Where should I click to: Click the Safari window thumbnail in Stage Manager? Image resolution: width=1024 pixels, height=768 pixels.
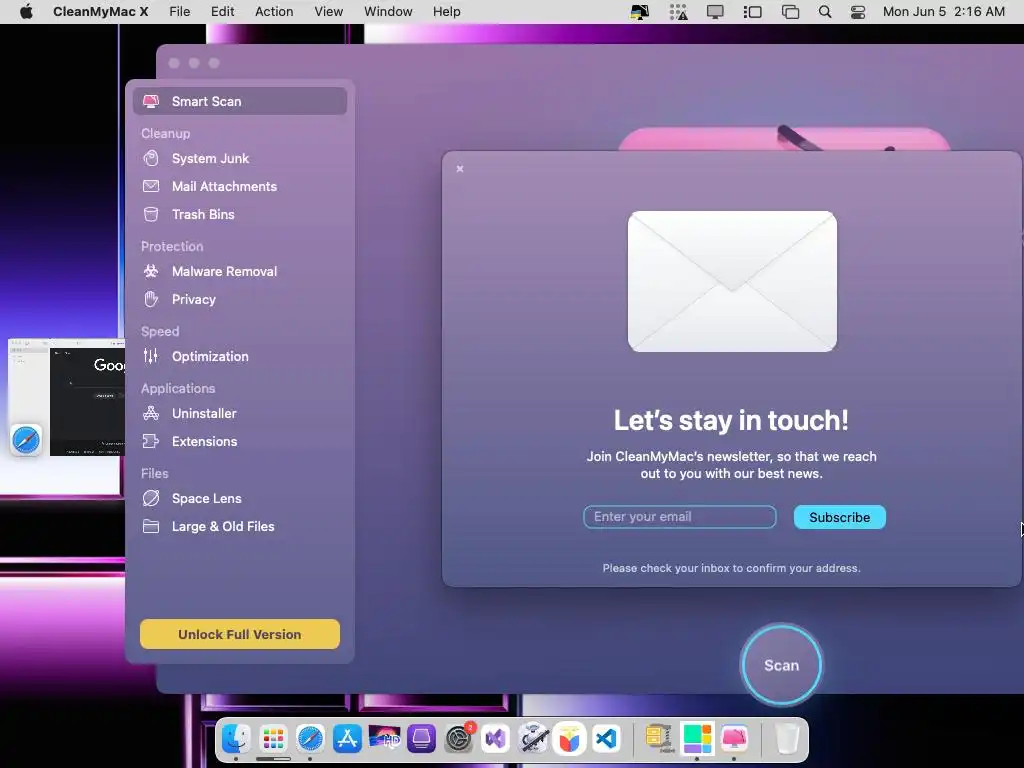(x=67, y=397)
